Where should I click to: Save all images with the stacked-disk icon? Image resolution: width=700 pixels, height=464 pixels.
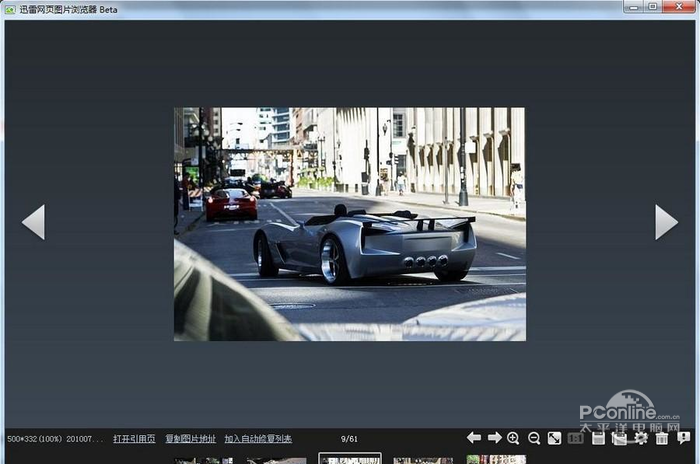619,438
